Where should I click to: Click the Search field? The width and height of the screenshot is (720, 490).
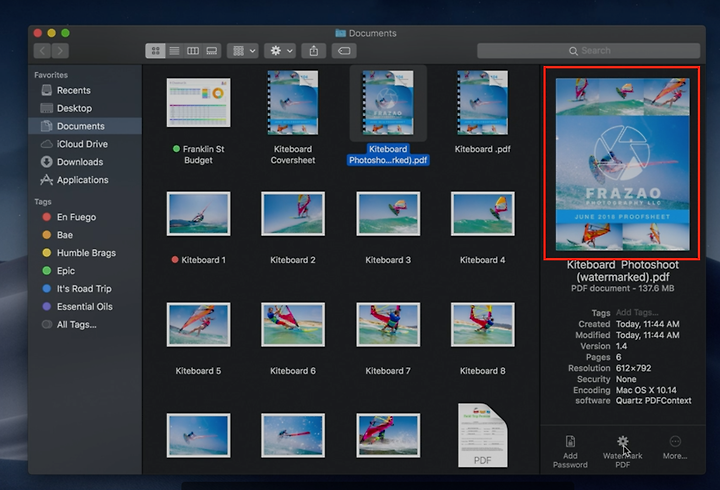pyautogui.click(x=588, y=51)
